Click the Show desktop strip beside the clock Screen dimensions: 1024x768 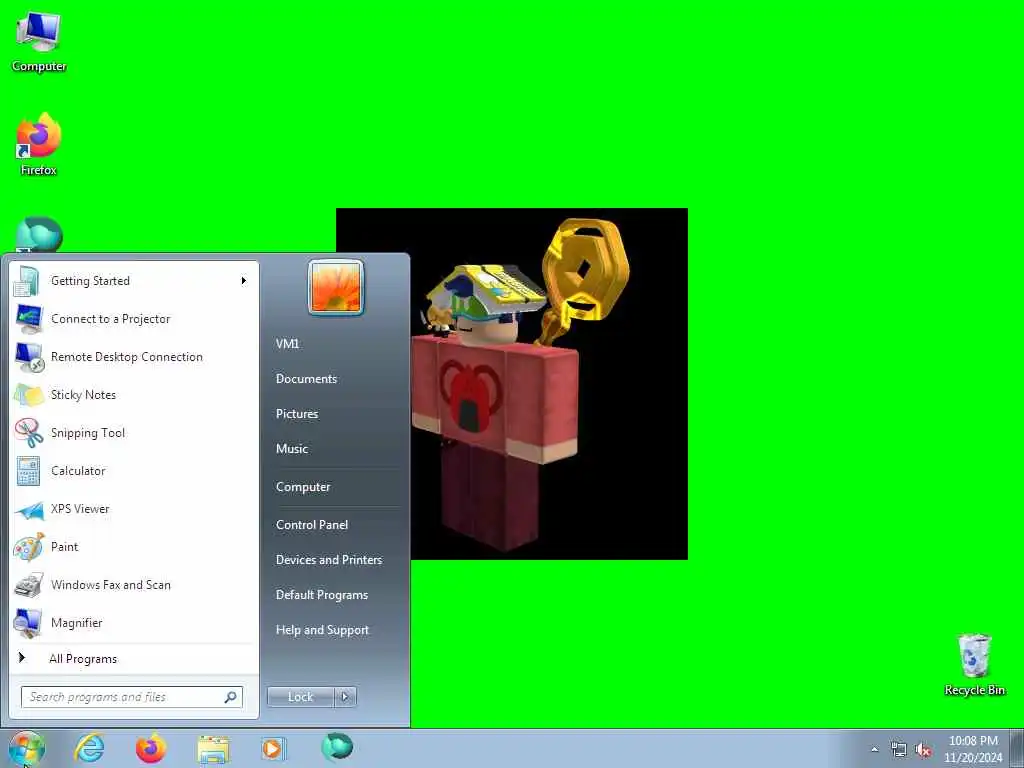point(1017,749)
